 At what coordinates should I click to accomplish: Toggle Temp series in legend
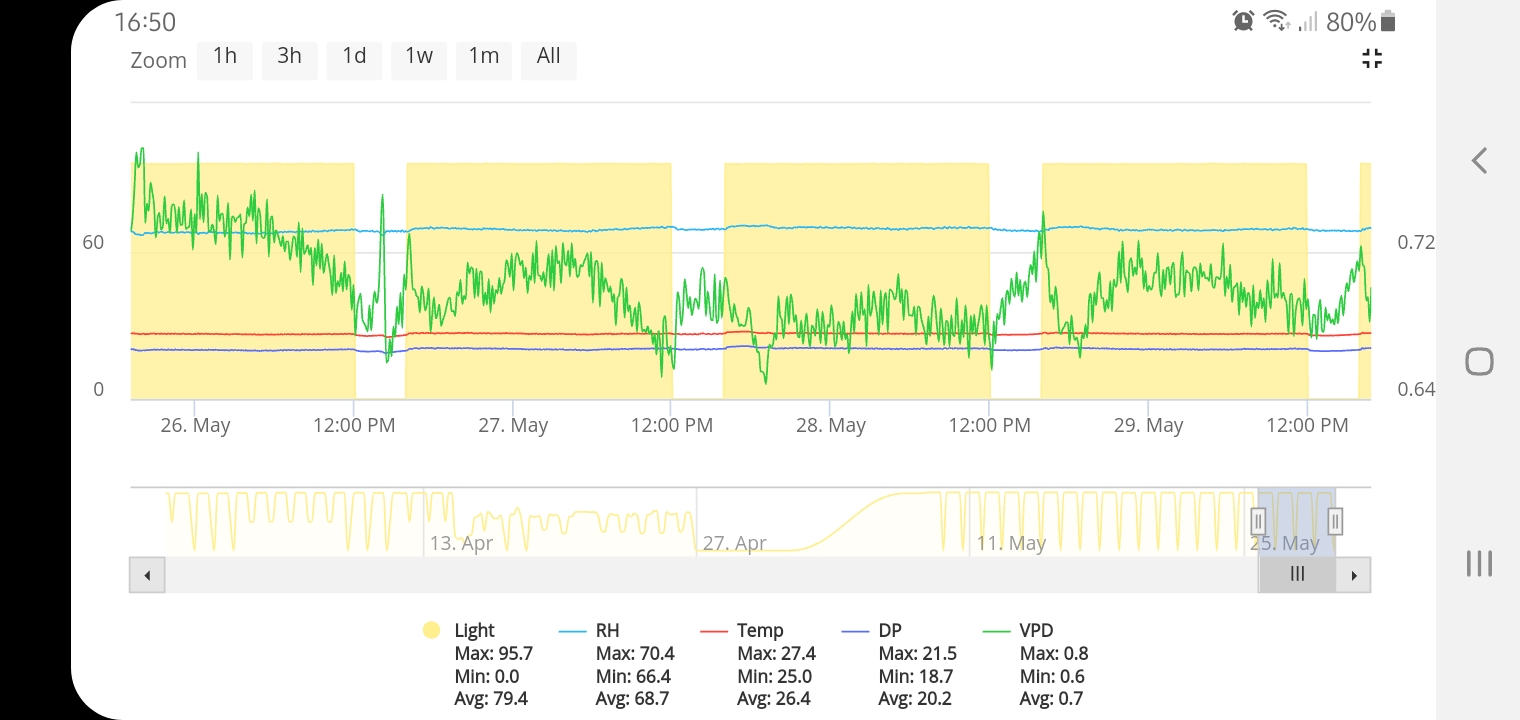point(742,630)
